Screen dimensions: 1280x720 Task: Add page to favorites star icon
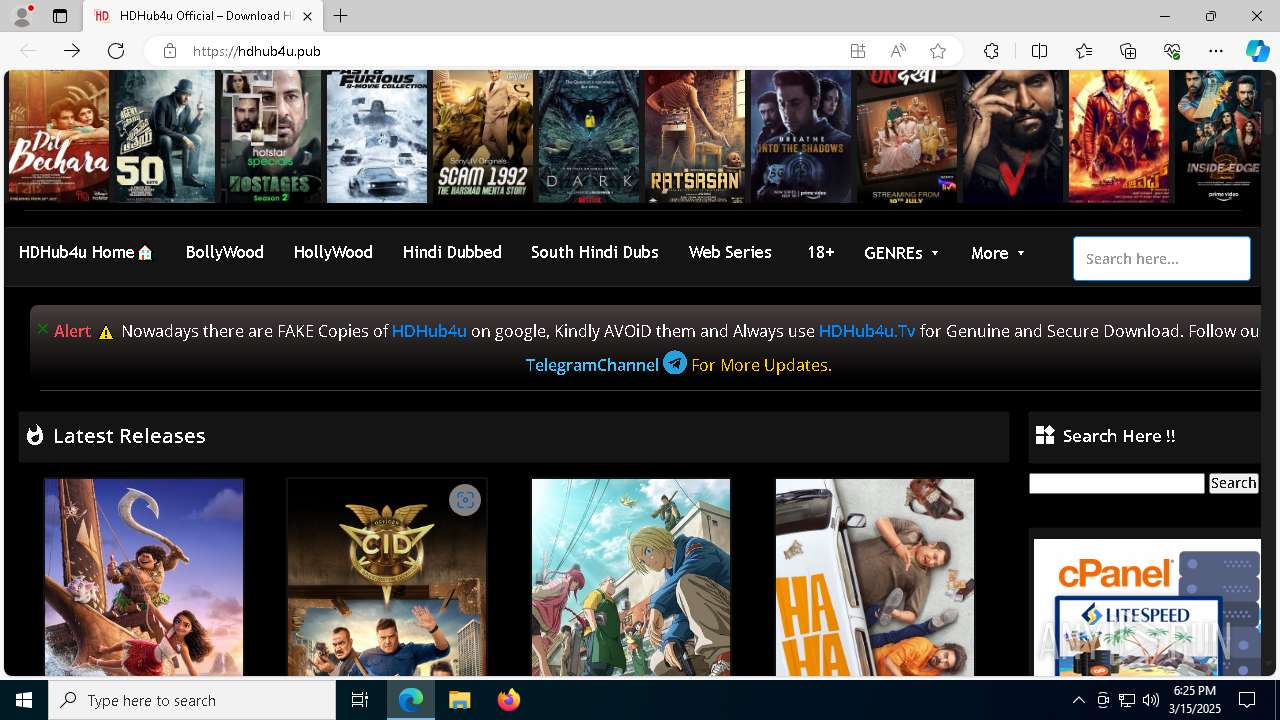[x=937, y=51]
